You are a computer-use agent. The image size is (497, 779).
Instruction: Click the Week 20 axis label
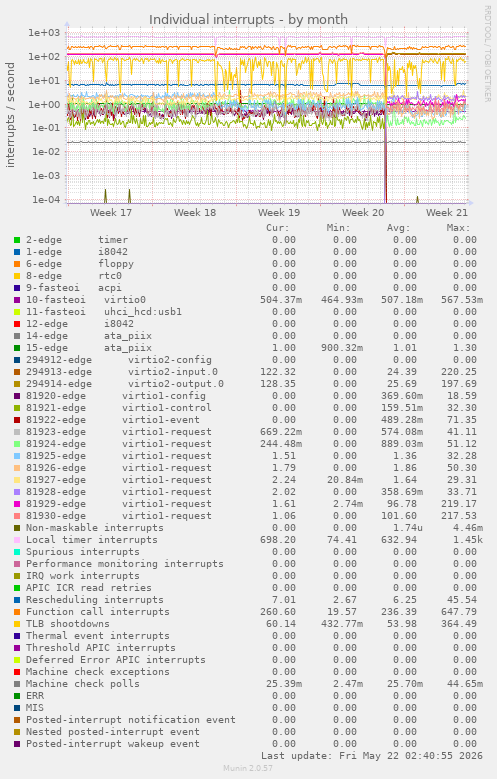tap(363, 213)
